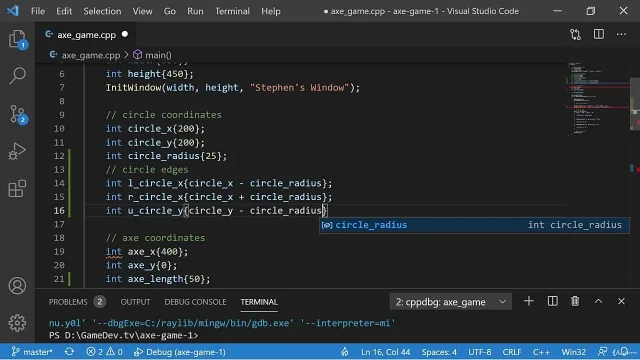This screenshot has height=360, width=640.
Task: Click the Open Changes compare icon
Action: pyautogui.click(x=576, y=35)
